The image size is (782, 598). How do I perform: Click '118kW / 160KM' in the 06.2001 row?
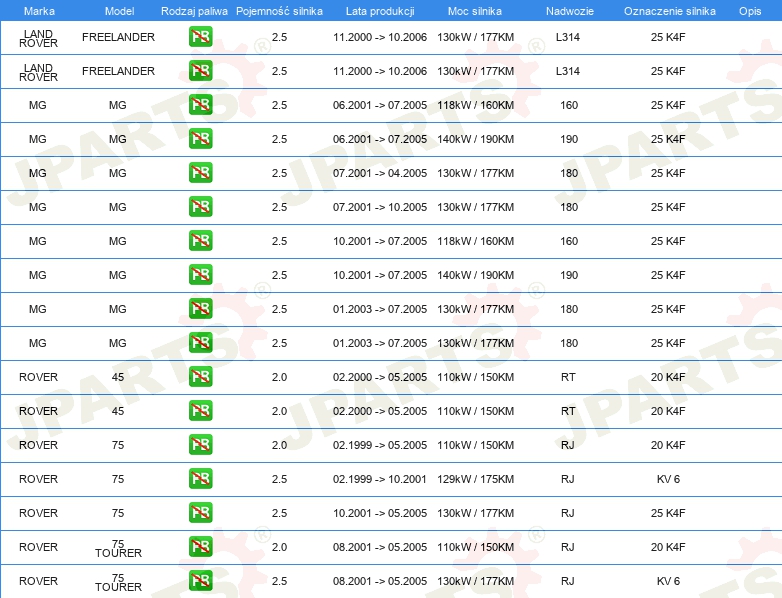click(x=475, y=105)
